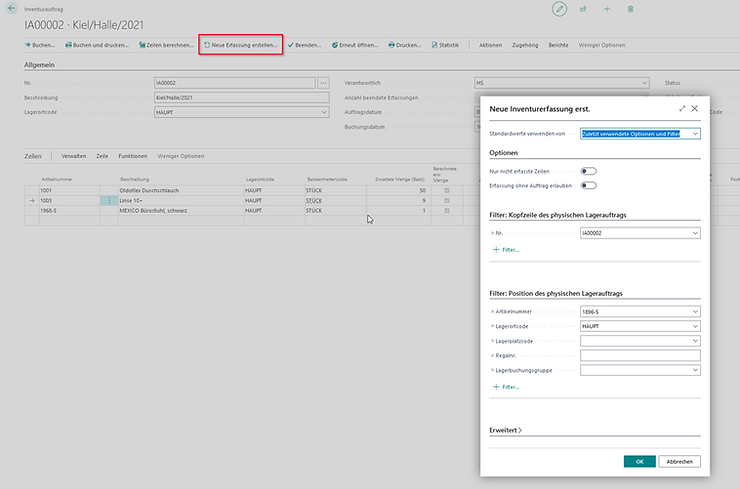The height and width of the screenshot is (489, 740).
Task: Expand the Erweitert section
Action: pos(506,430)
